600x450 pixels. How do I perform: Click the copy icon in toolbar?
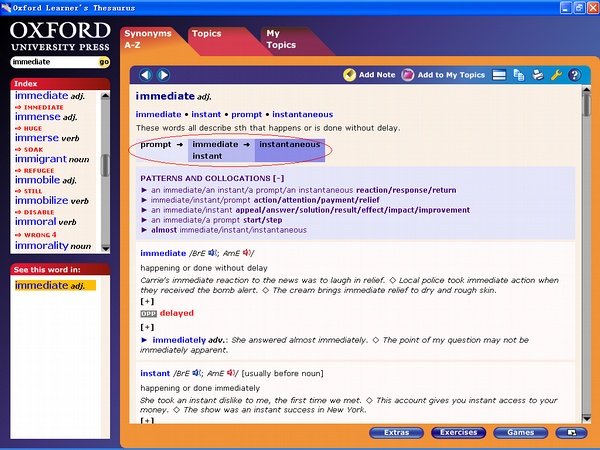click(x=518, y=75)
